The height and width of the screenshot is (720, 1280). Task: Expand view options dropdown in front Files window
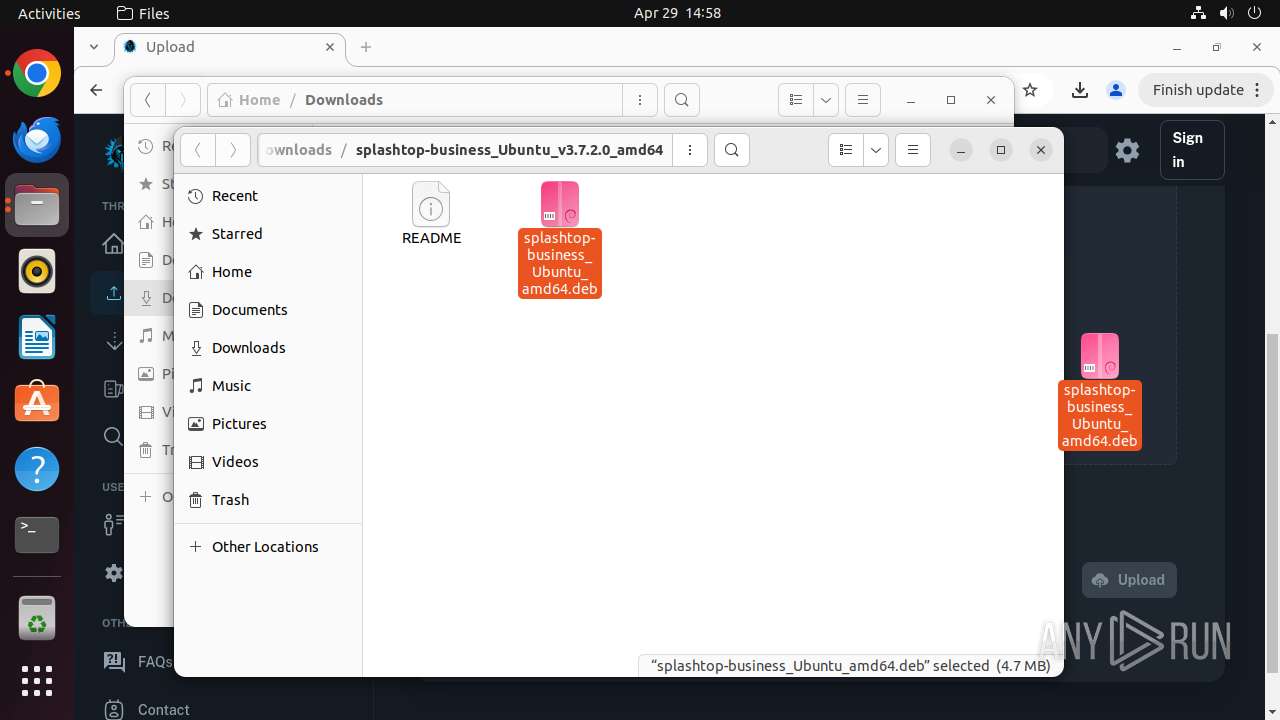pyautogui.click(x=876, y=150)
